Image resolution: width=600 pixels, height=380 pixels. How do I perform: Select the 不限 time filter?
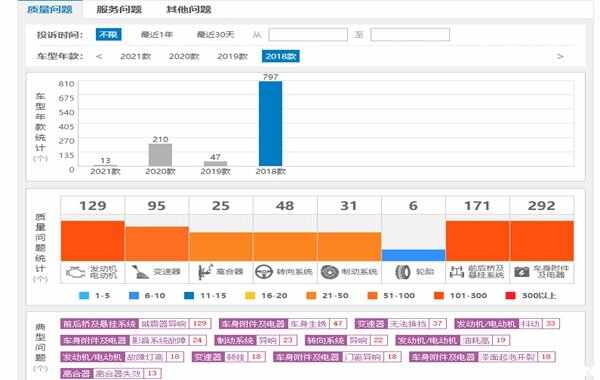(x=108, y=34)
